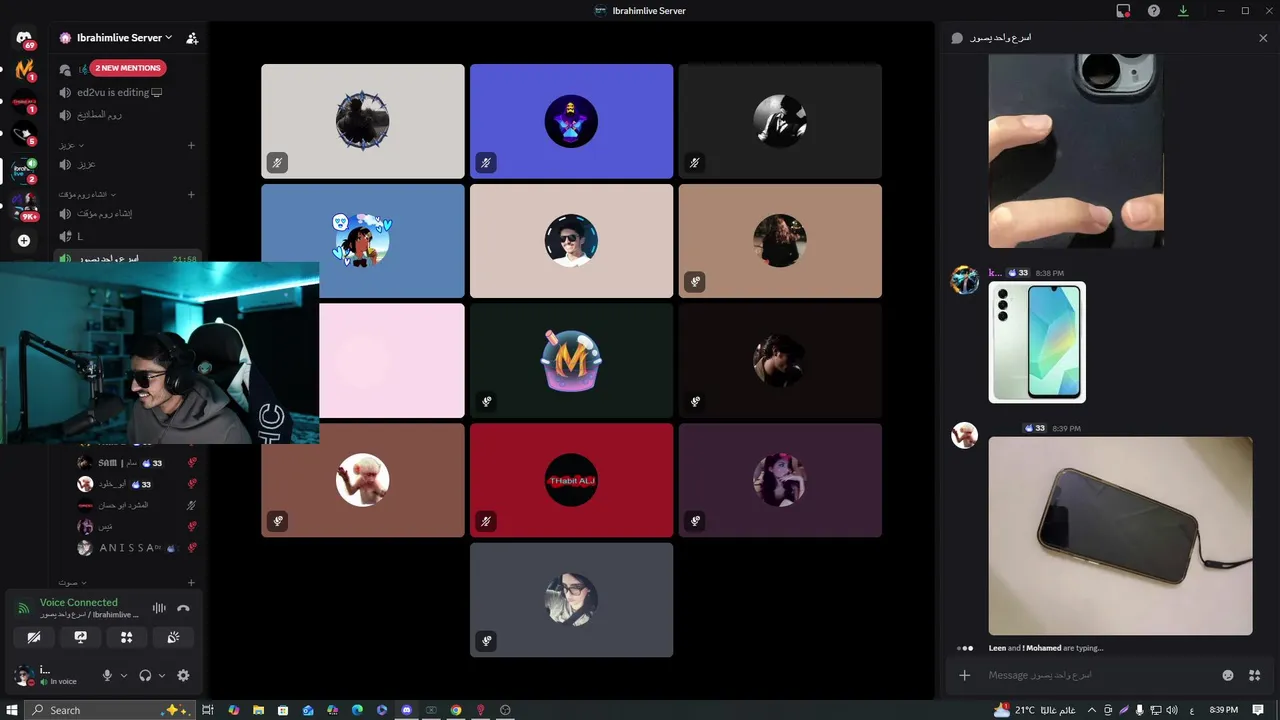
Task: Focus the blue-purple tile with Skeletor avatar
Action: 571,121
